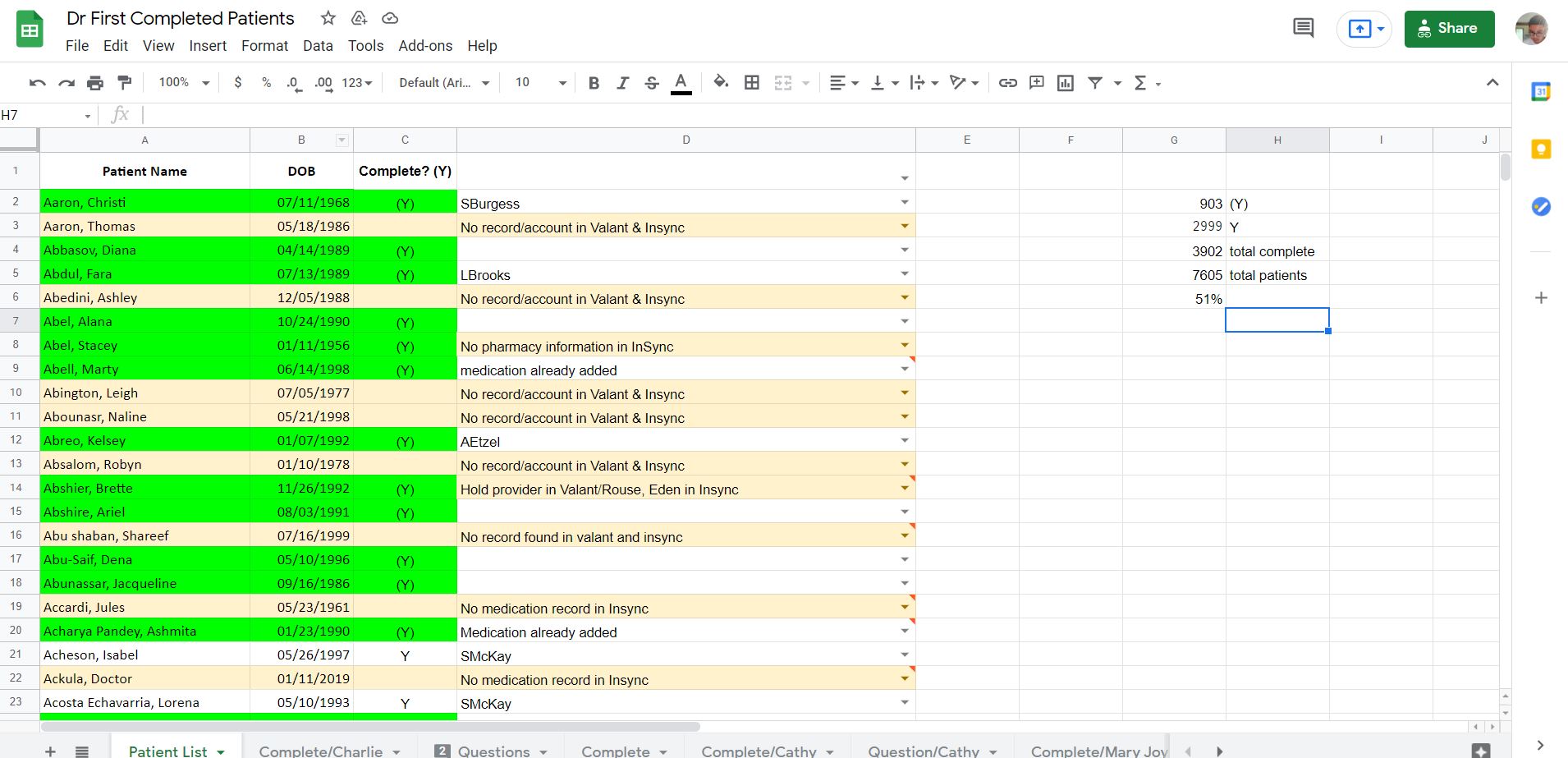Redo the last undone action

pyautogui.click(x=66, y=83)
